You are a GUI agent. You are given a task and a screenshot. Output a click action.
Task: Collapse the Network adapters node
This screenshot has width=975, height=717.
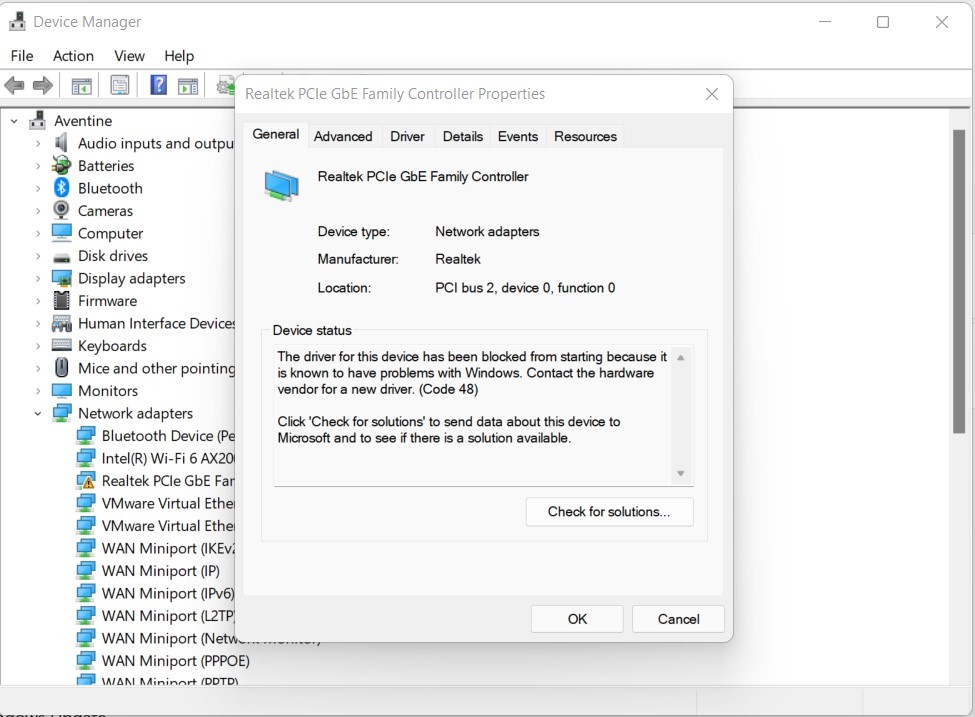(38, 414)
